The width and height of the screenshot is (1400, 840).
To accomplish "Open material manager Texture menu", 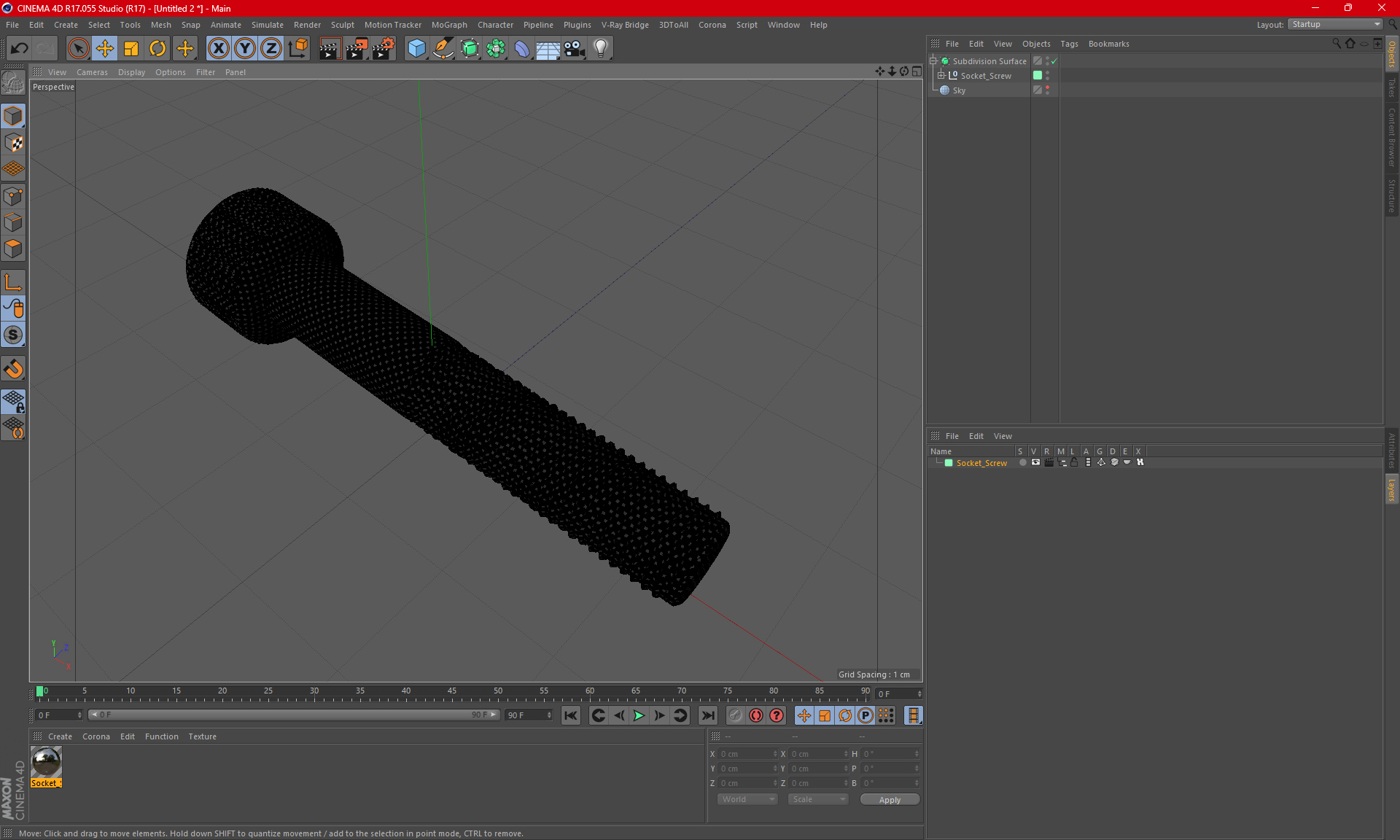I will click(x=202, y=736).
